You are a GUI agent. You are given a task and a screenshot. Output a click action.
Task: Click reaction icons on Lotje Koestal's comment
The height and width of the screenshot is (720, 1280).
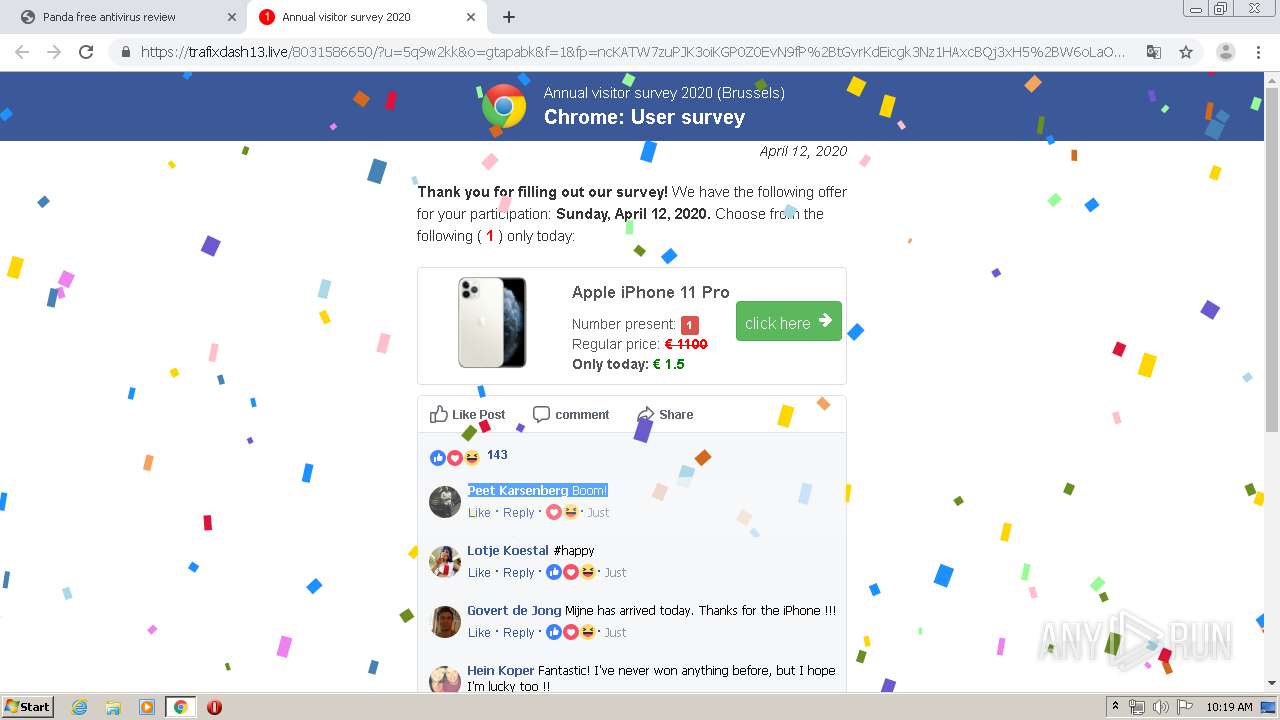coord(570,572)
